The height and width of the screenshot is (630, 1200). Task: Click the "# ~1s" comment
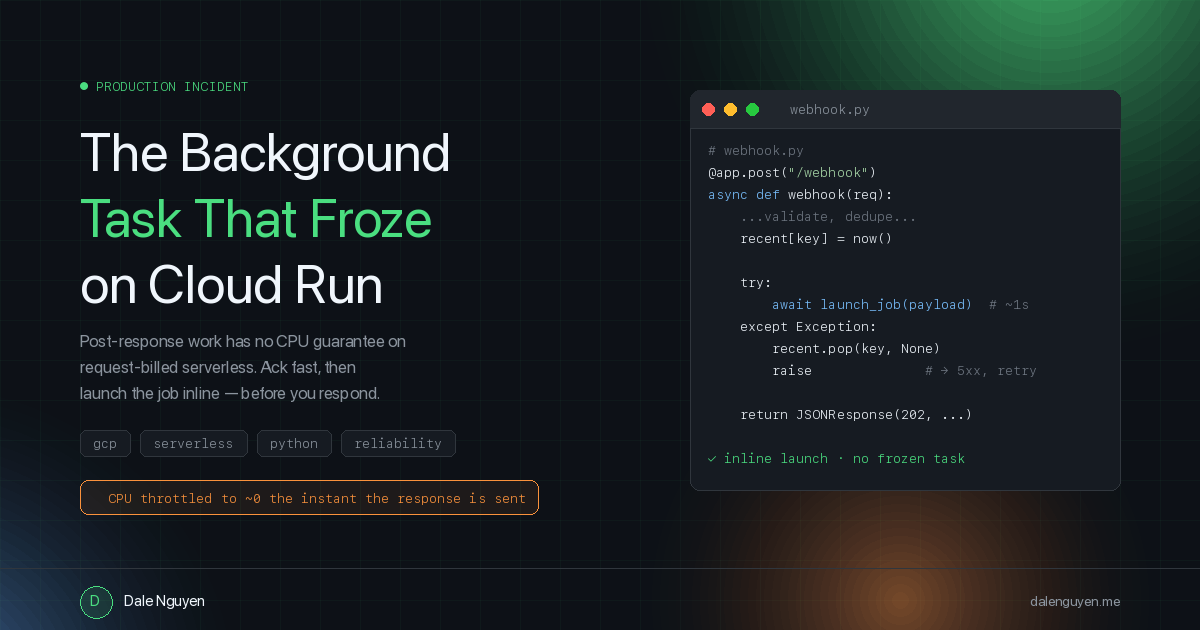point(1008,305)
